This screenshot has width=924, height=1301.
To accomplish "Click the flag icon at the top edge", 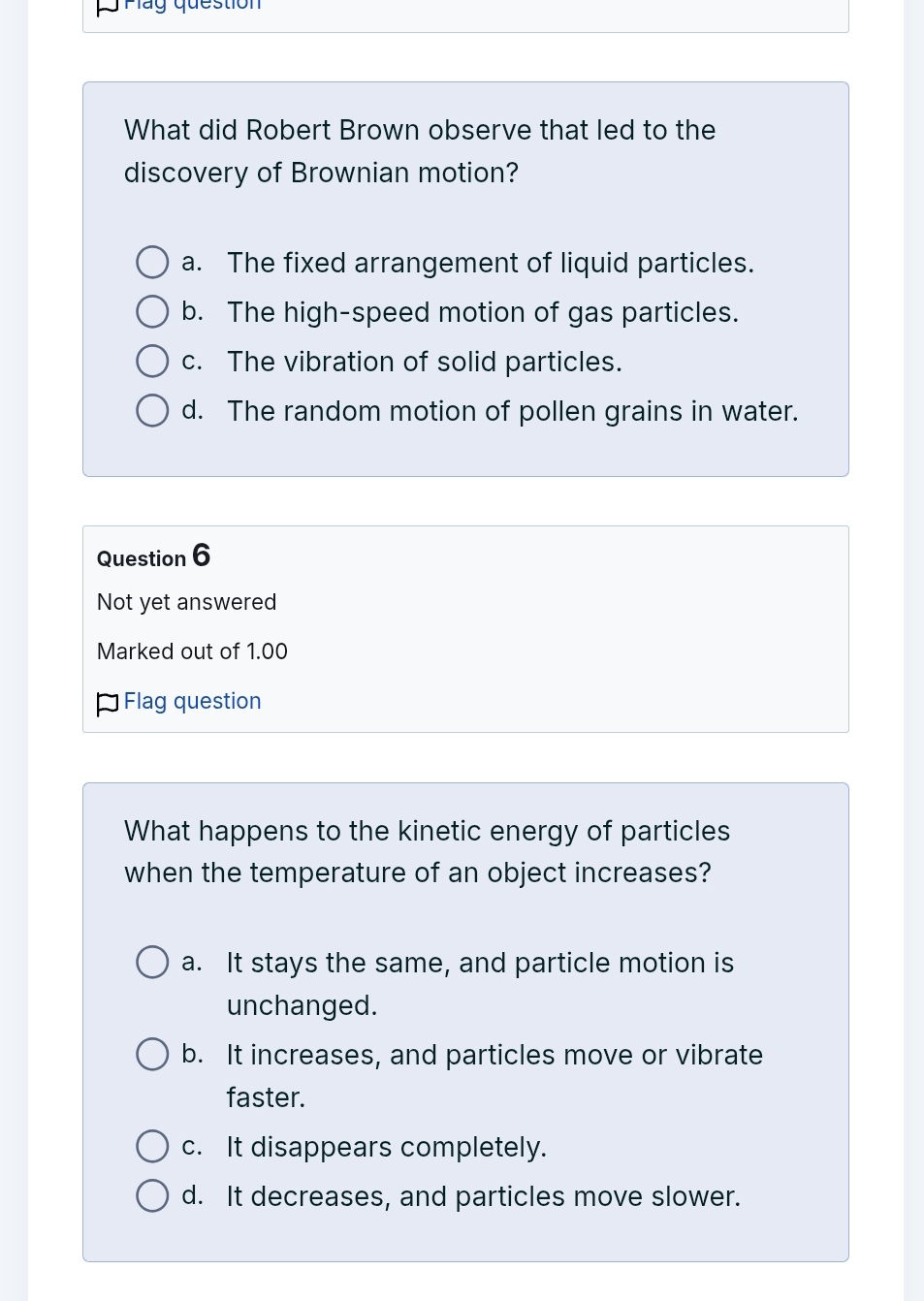I will 108,7.
